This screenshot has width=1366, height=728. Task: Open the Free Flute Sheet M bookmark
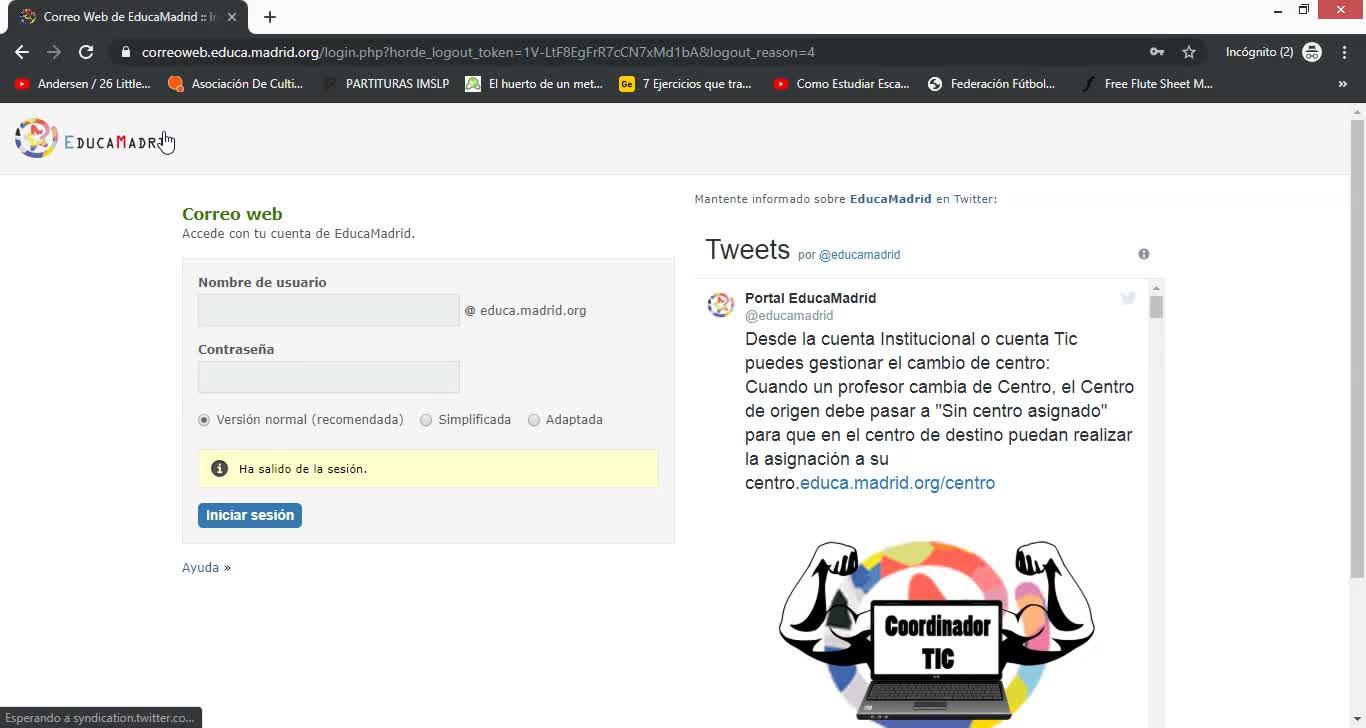click(1148, 84)
